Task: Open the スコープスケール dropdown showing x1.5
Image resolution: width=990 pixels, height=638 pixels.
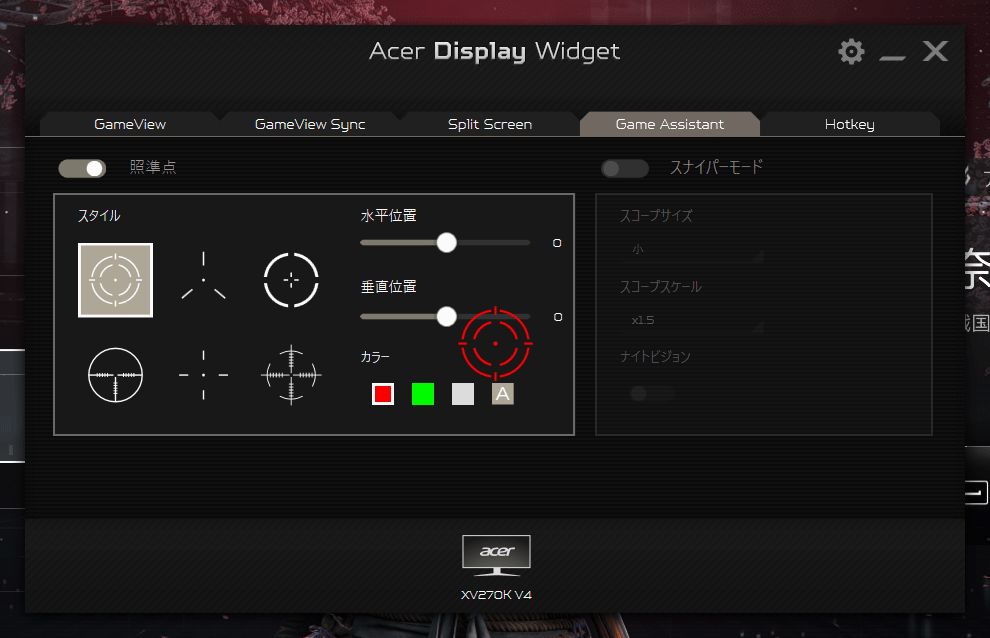Action: 693,320
